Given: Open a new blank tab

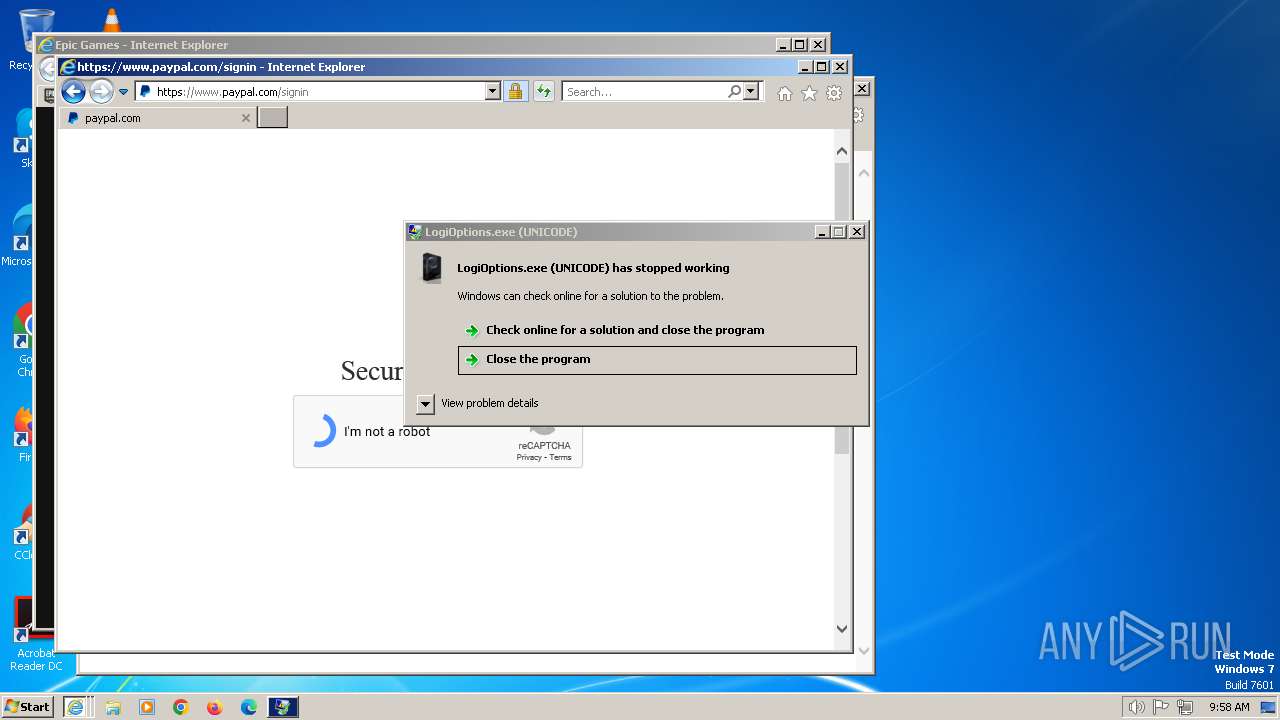Looking at the screenshot, I should click(273, 118).
